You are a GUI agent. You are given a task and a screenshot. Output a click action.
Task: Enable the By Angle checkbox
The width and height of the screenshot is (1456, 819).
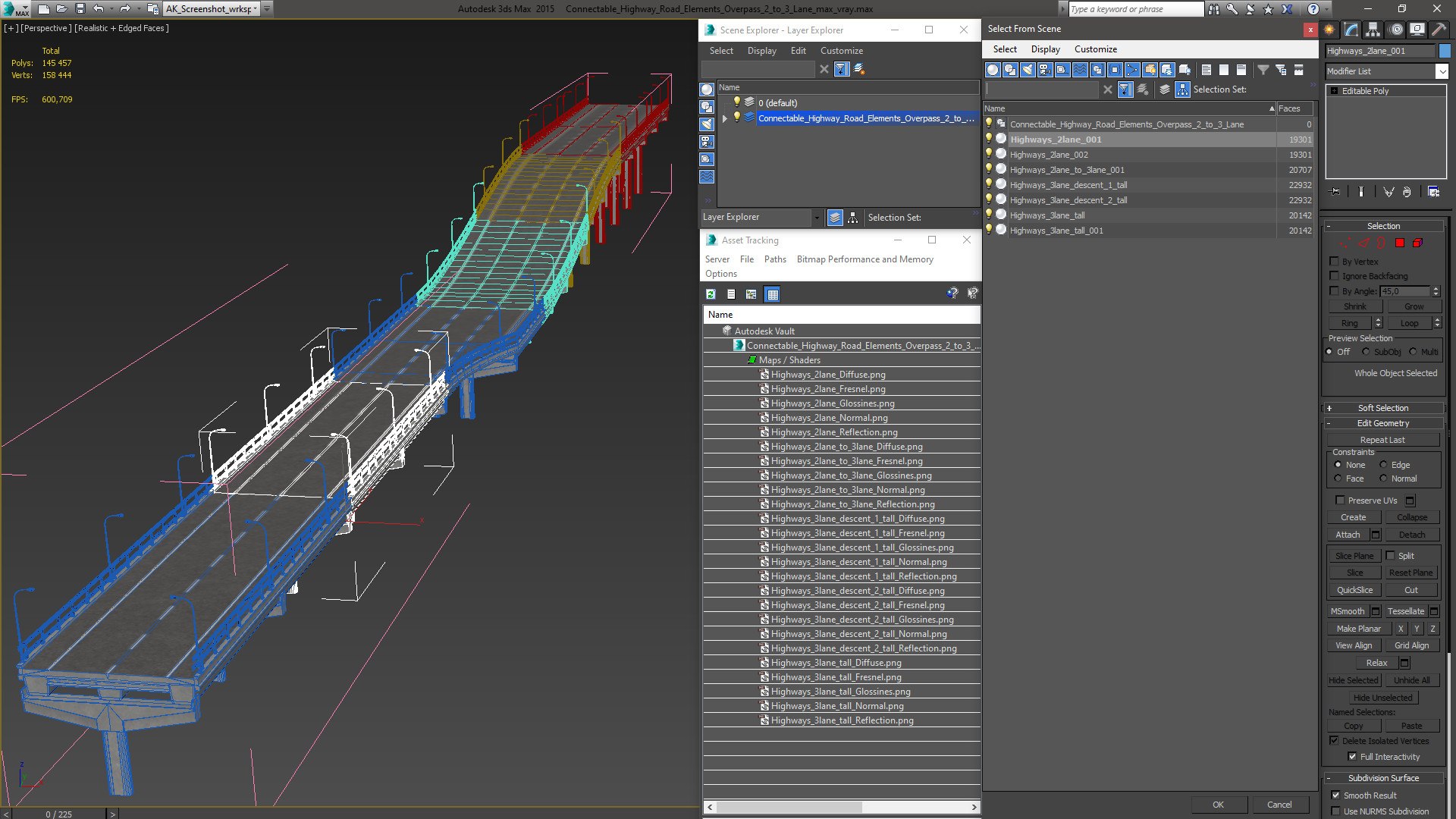click(x=1335, y=290)
